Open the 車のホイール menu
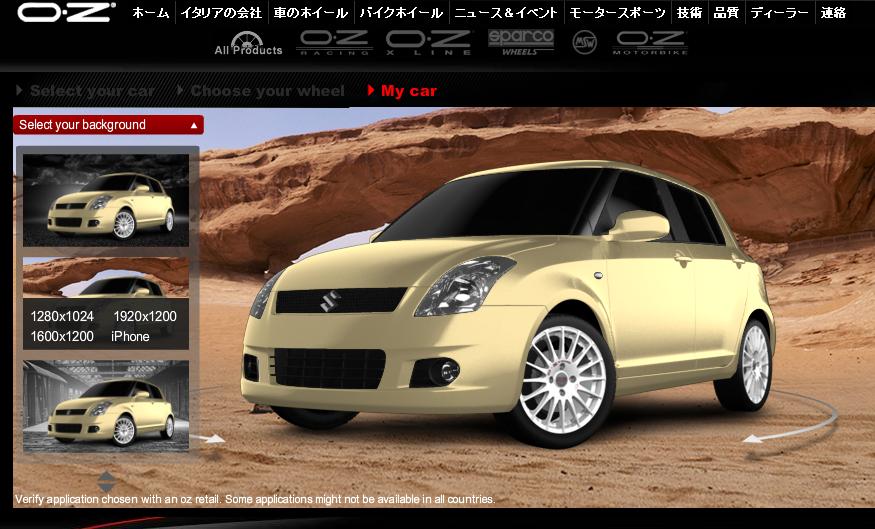This screenshot has height=529, width=875. coord(310,12)
